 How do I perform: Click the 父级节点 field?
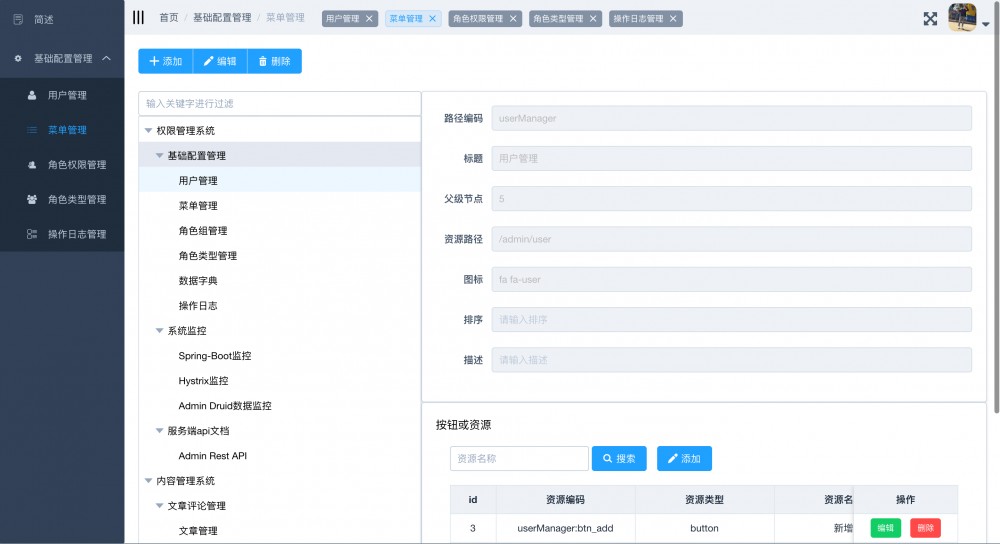tap(732, 199)
